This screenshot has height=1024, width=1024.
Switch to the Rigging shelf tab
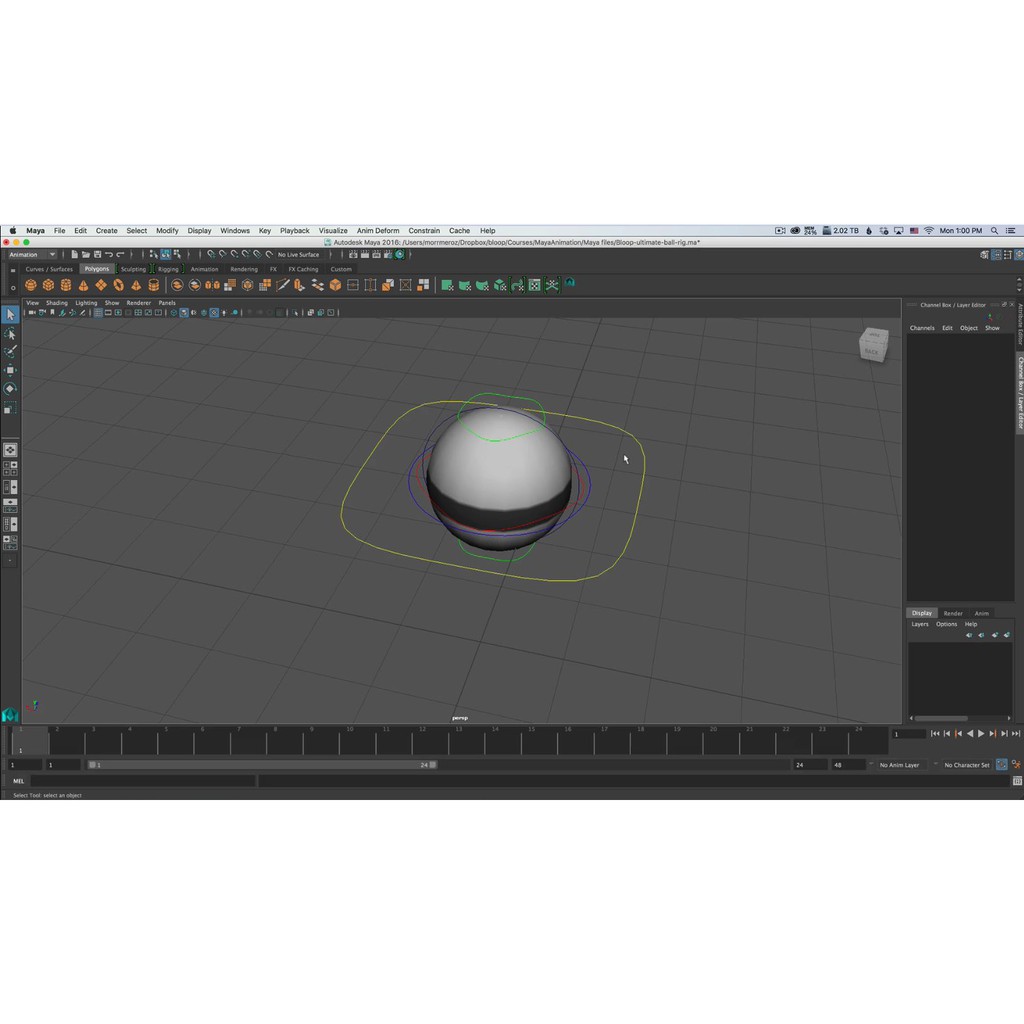(x=168, y=269)
